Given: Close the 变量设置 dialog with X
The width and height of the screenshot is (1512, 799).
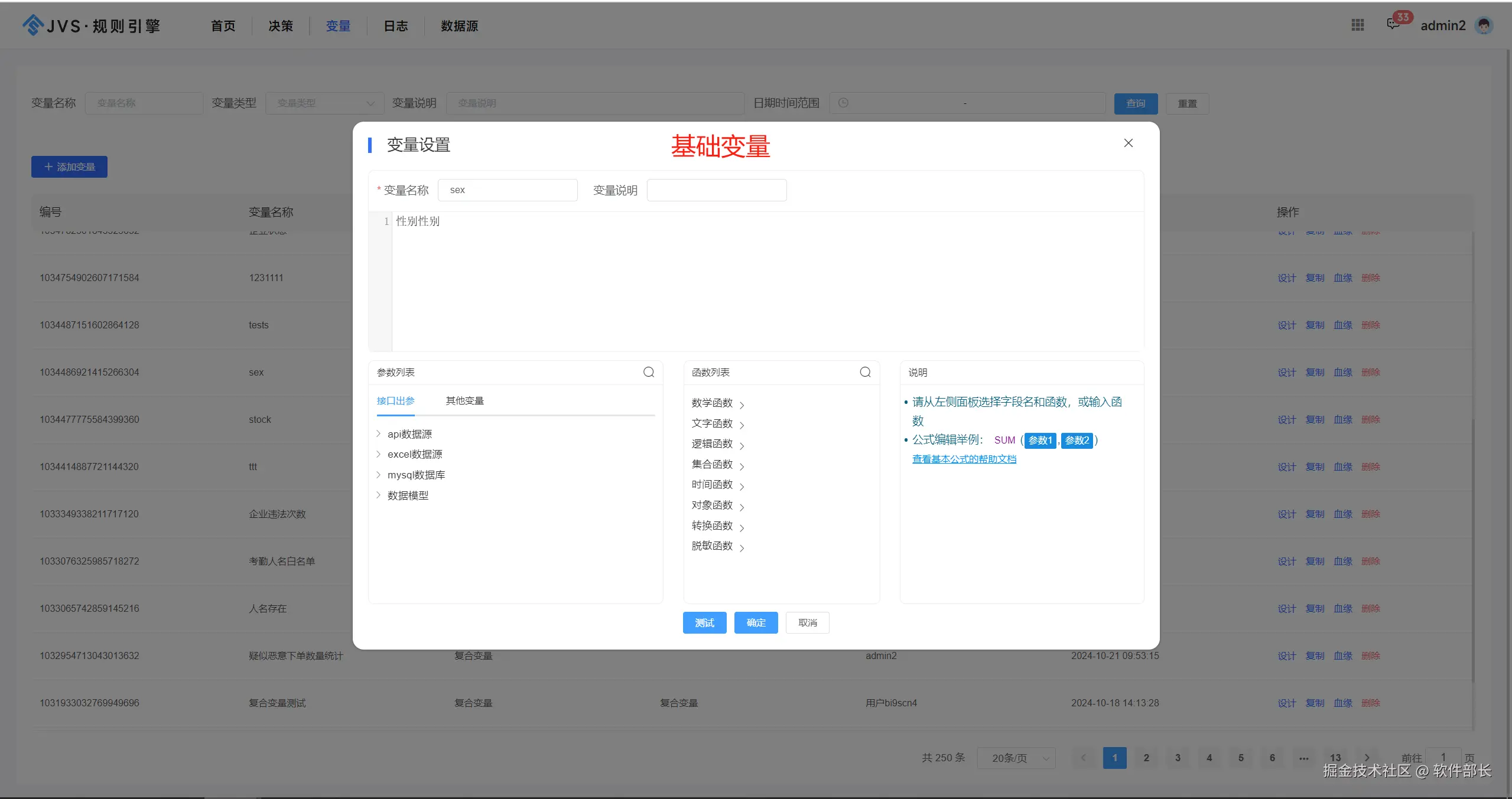Looking at the screenshot, I should [1128, 143].
